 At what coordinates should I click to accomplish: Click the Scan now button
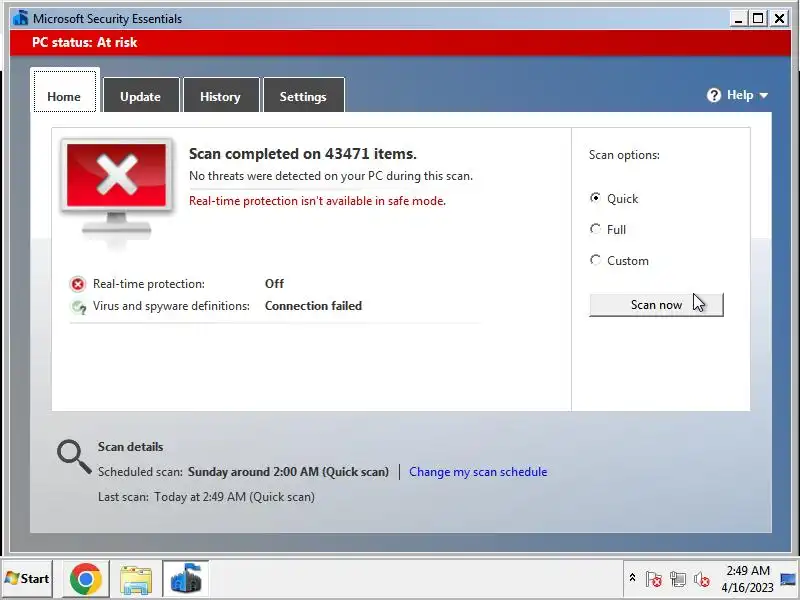tap(656, 305)
